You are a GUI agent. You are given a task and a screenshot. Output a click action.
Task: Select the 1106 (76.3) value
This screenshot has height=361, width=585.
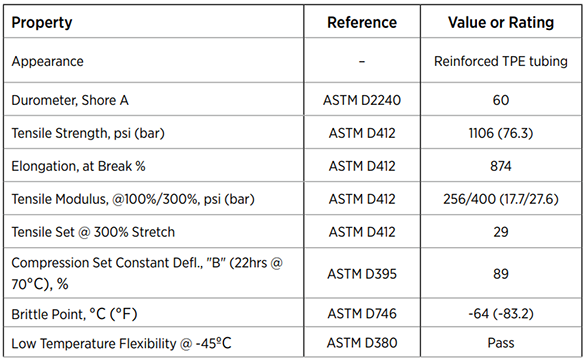(501, 133)
